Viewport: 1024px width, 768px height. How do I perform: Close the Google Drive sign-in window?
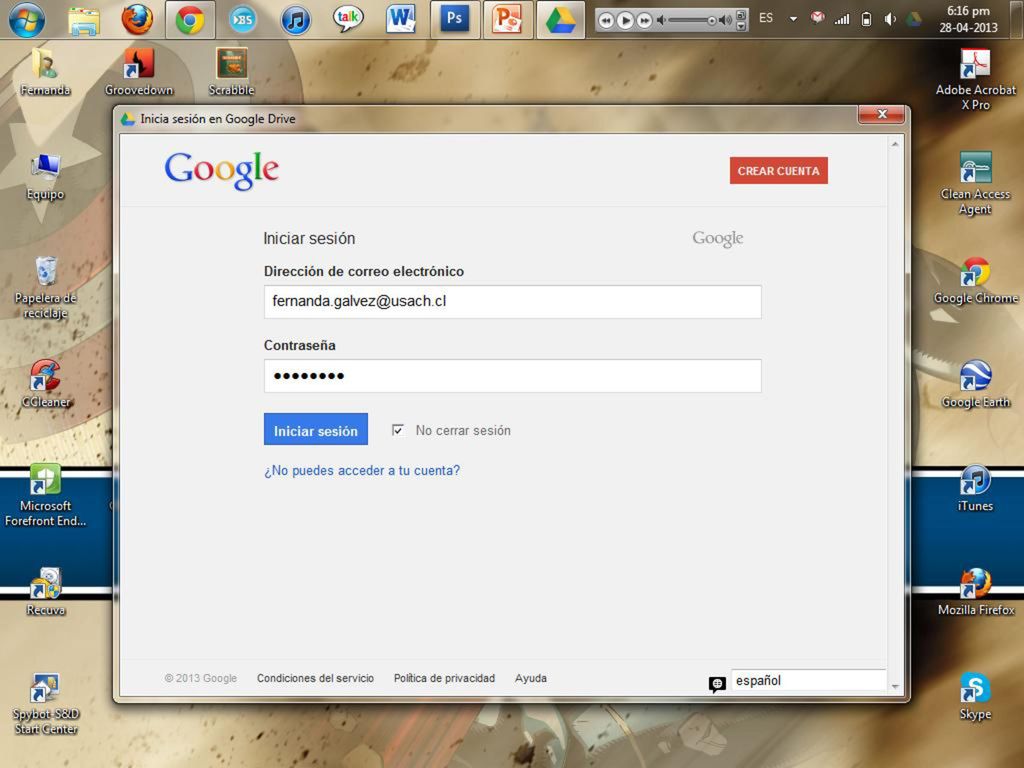(x=882, y=114)
